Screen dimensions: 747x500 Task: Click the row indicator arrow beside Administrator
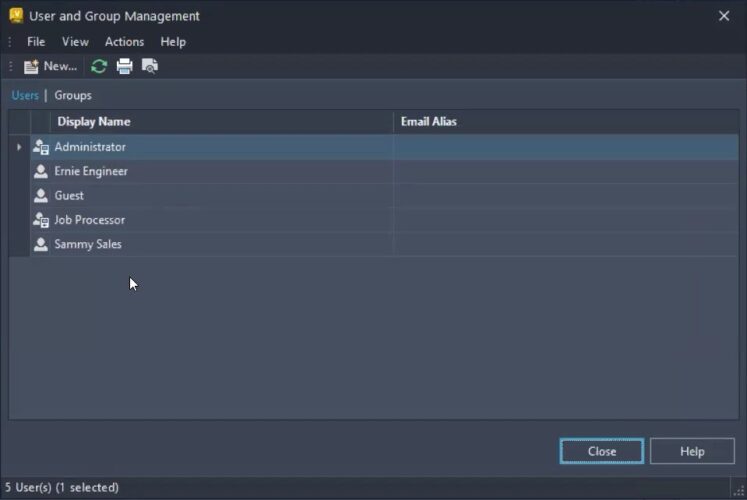tap(19, 147)
